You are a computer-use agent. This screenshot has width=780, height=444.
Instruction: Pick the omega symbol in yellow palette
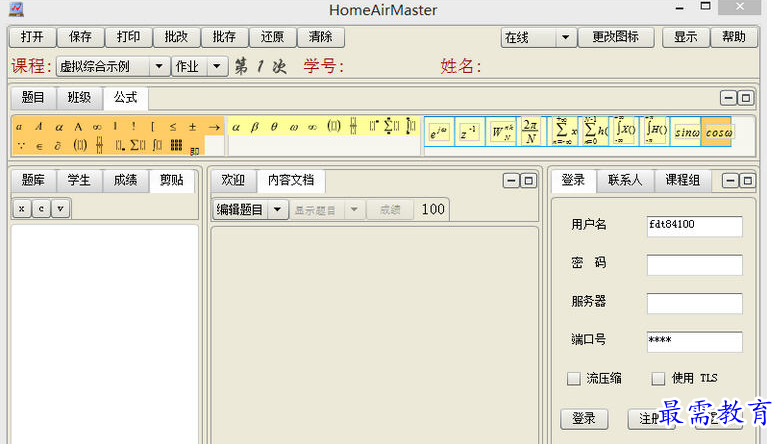tap(293, 127)
